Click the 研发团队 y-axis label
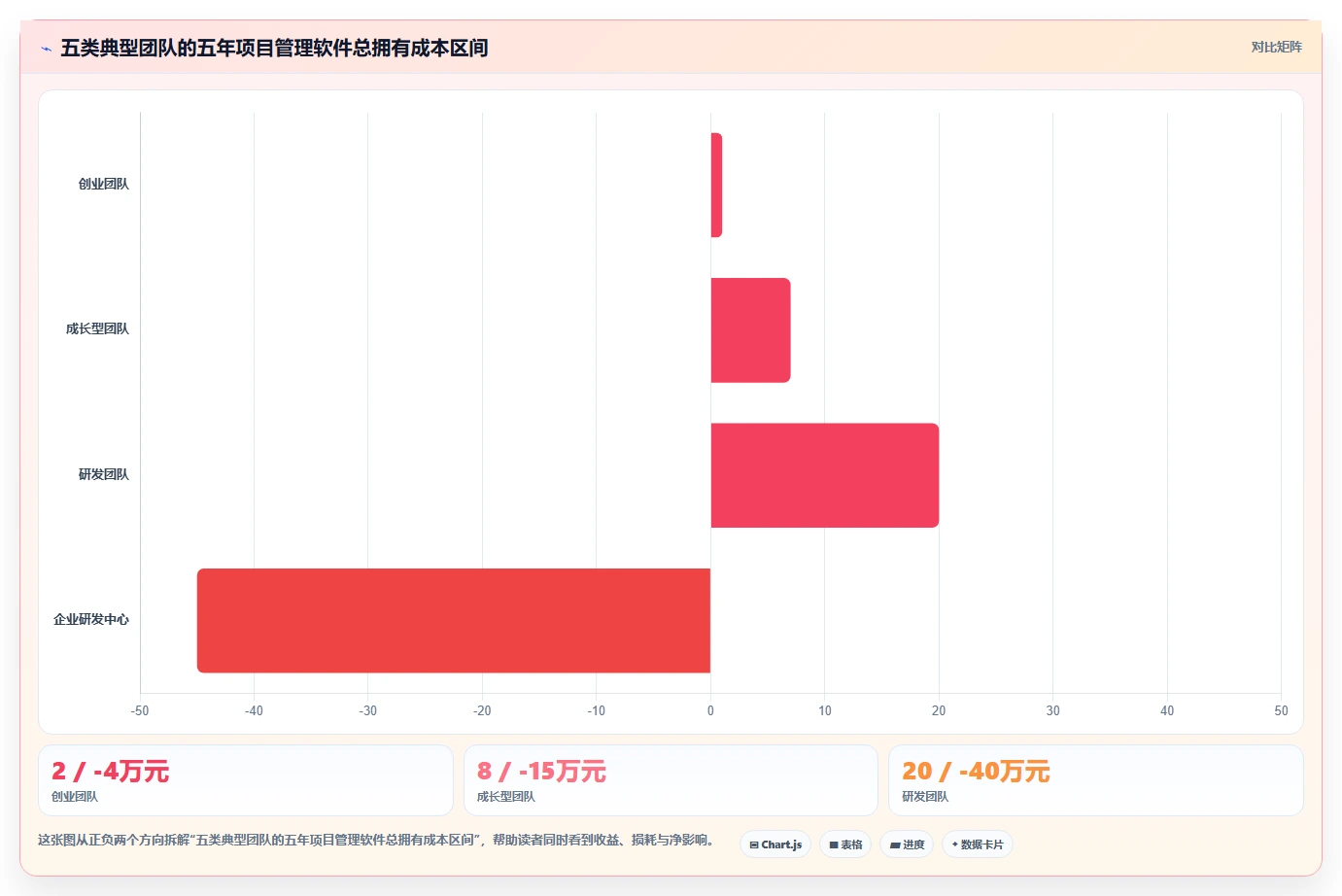The image size is (1342, 896). point(103,474)
